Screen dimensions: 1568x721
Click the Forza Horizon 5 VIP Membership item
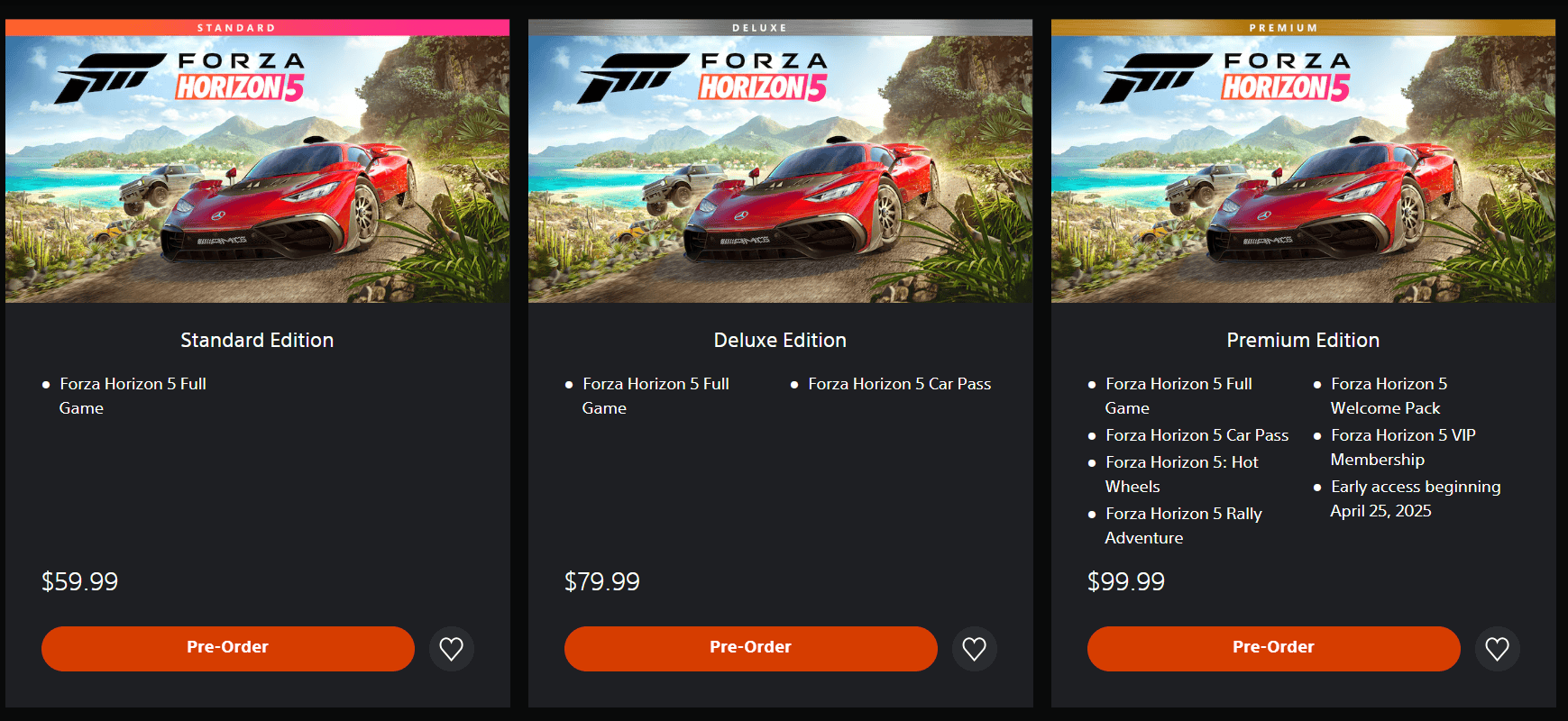pyautogui.click(x=1402, y=447)
